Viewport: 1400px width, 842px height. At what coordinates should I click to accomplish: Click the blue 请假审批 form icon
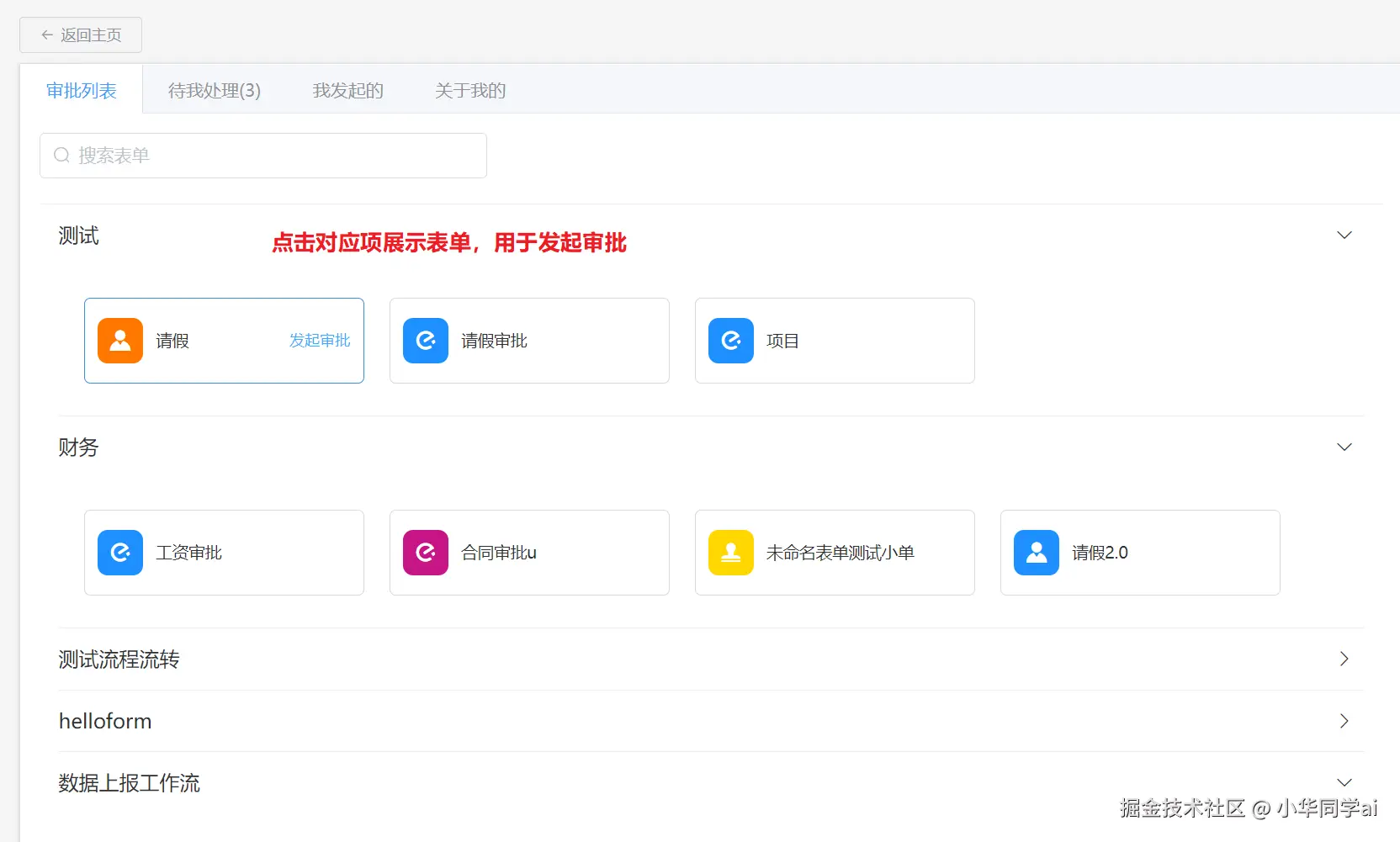click(426, 341)
